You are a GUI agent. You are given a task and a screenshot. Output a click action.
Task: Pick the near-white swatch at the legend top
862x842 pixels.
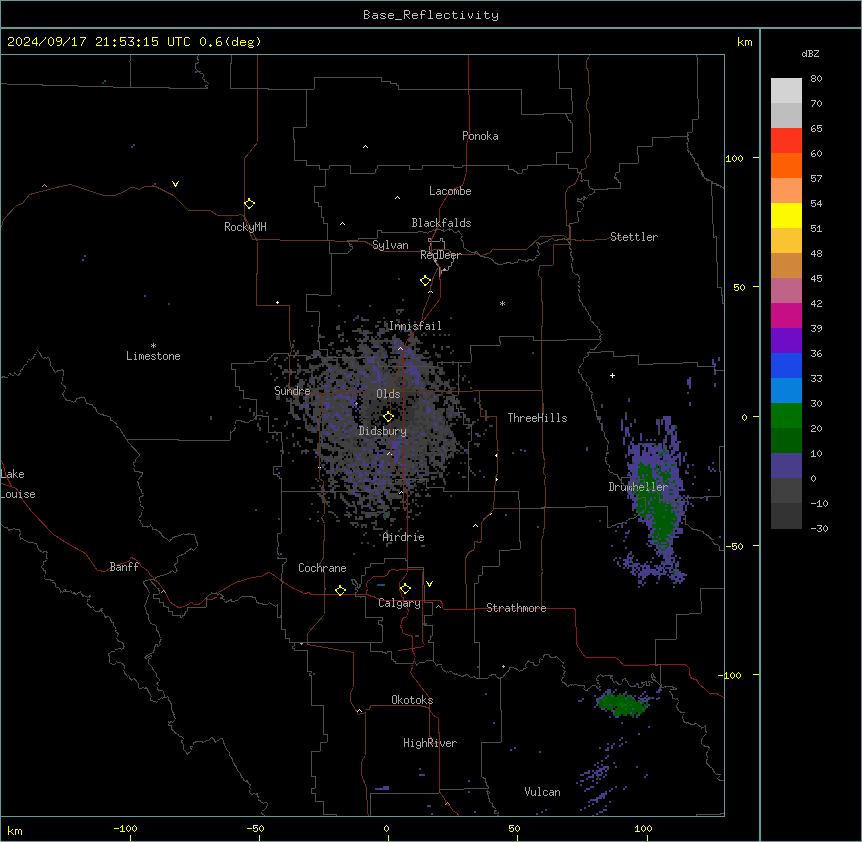pos(786,91)
